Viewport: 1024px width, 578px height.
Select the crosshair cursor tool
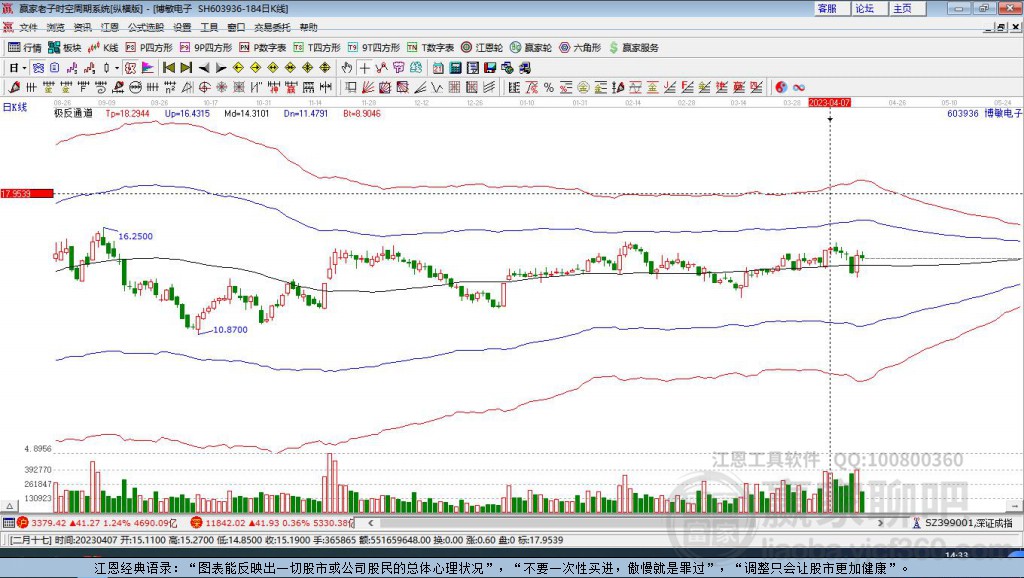(365, 68)
